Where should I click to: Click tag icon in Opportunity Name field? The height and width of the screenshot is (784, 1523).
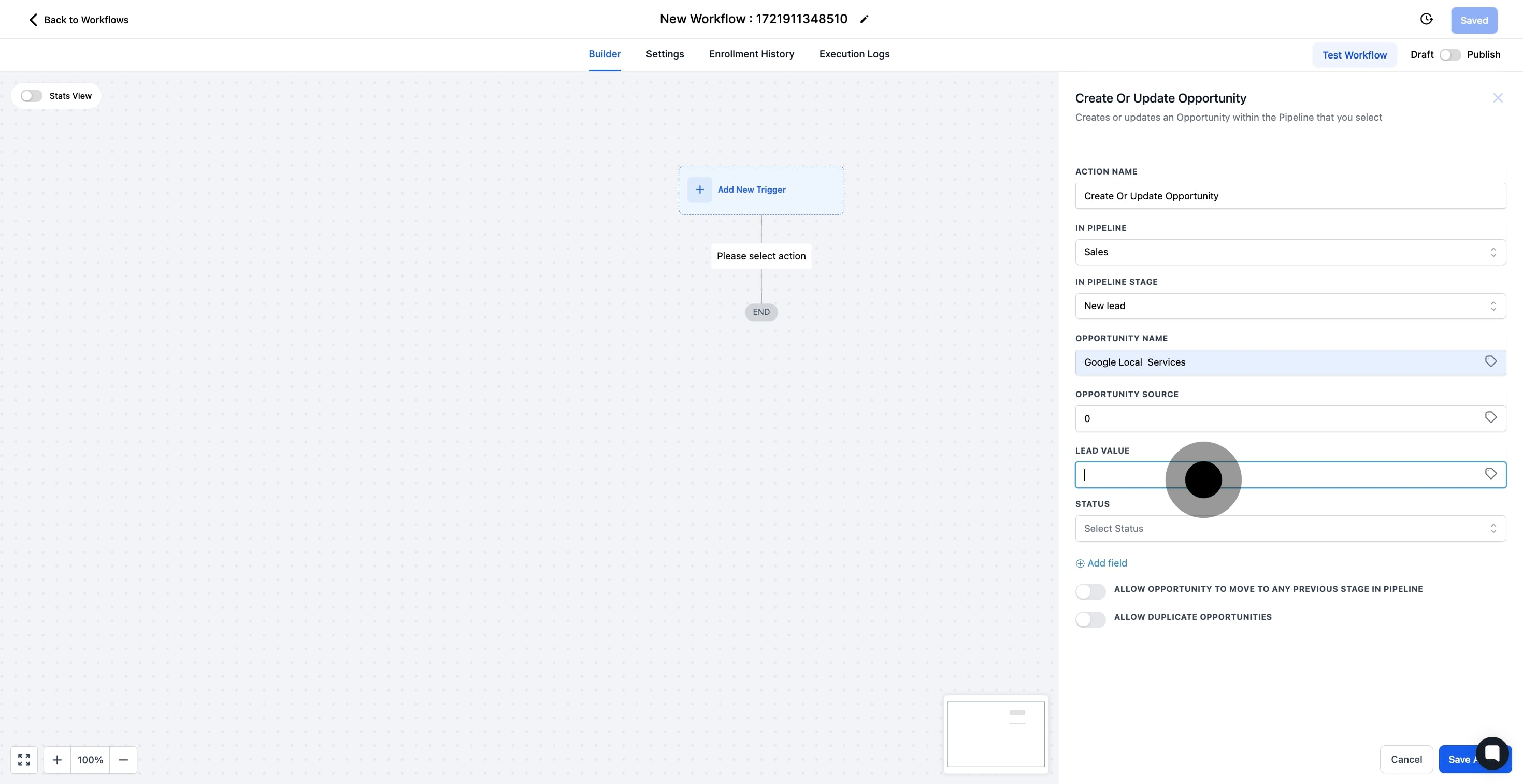1490,361
